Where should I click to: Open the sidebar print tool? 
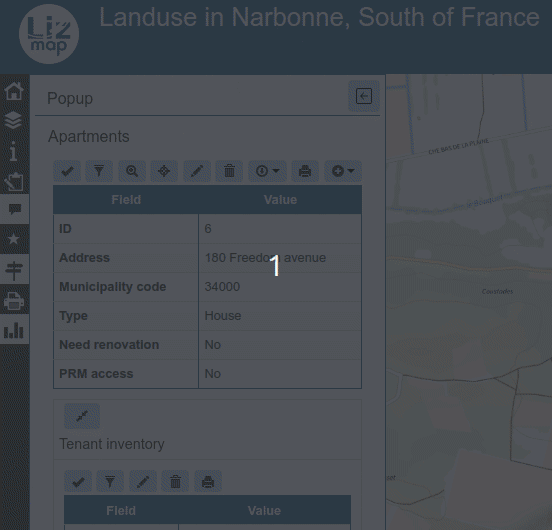(x=14, y=300)
